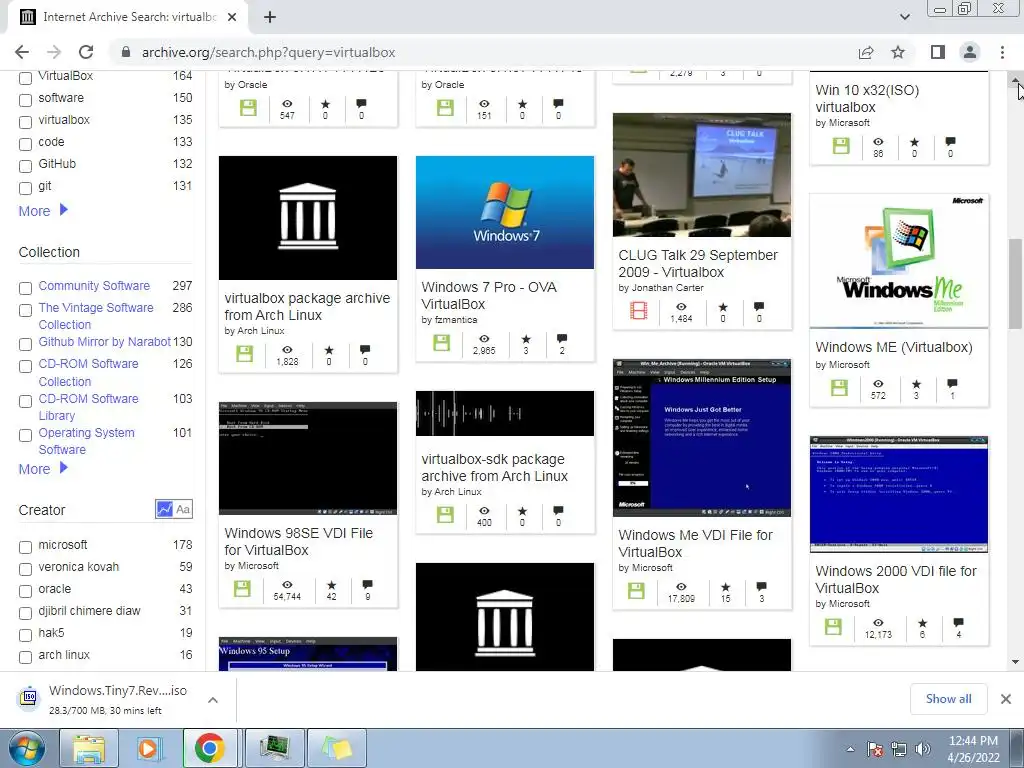The image size is (1024, 768).
Task: Click floppy icon on Windows 2000 VDI card
Action: (833, 627)
